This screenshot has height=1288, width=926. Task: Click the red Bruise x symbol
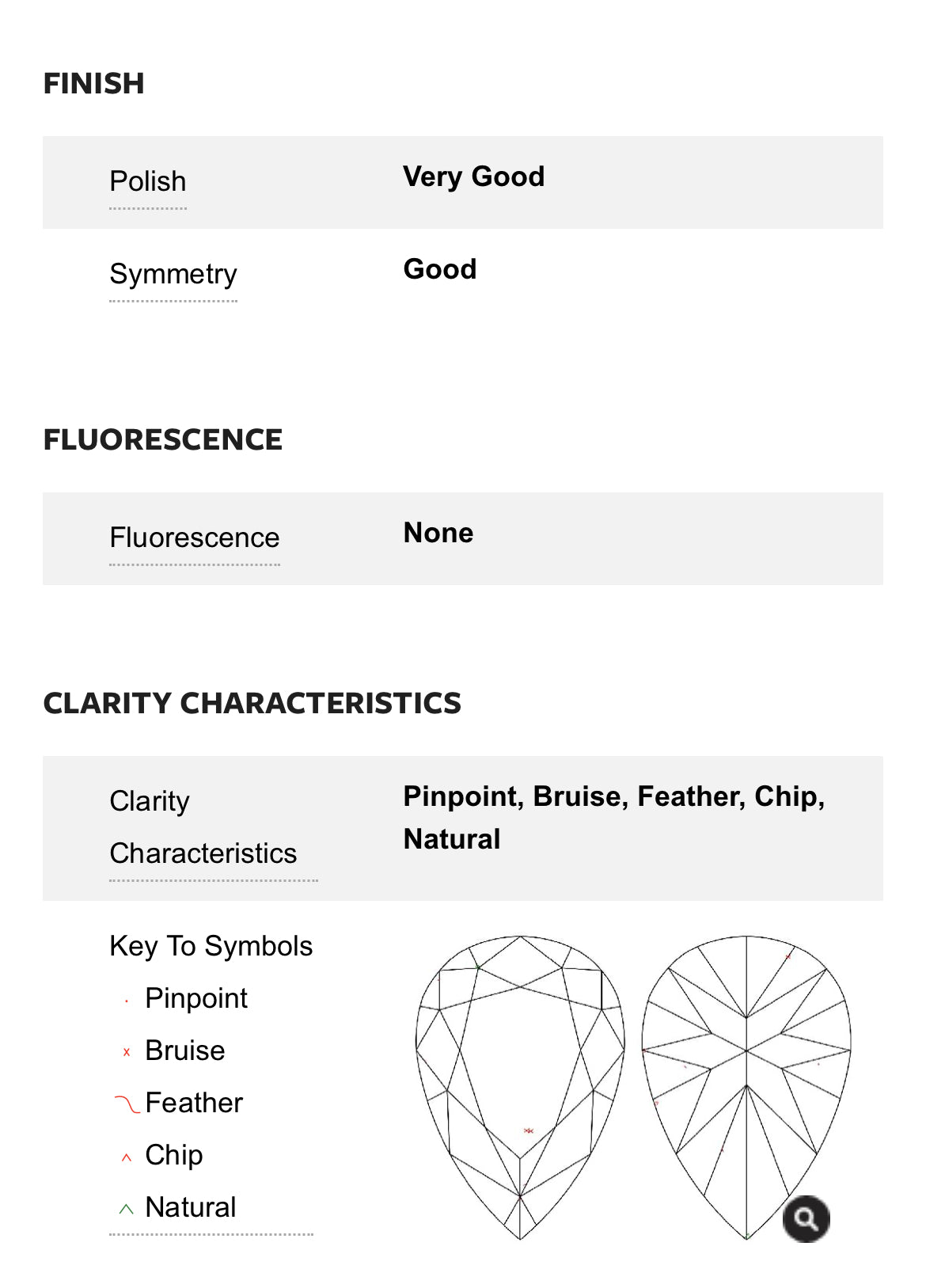[127, 1052]
